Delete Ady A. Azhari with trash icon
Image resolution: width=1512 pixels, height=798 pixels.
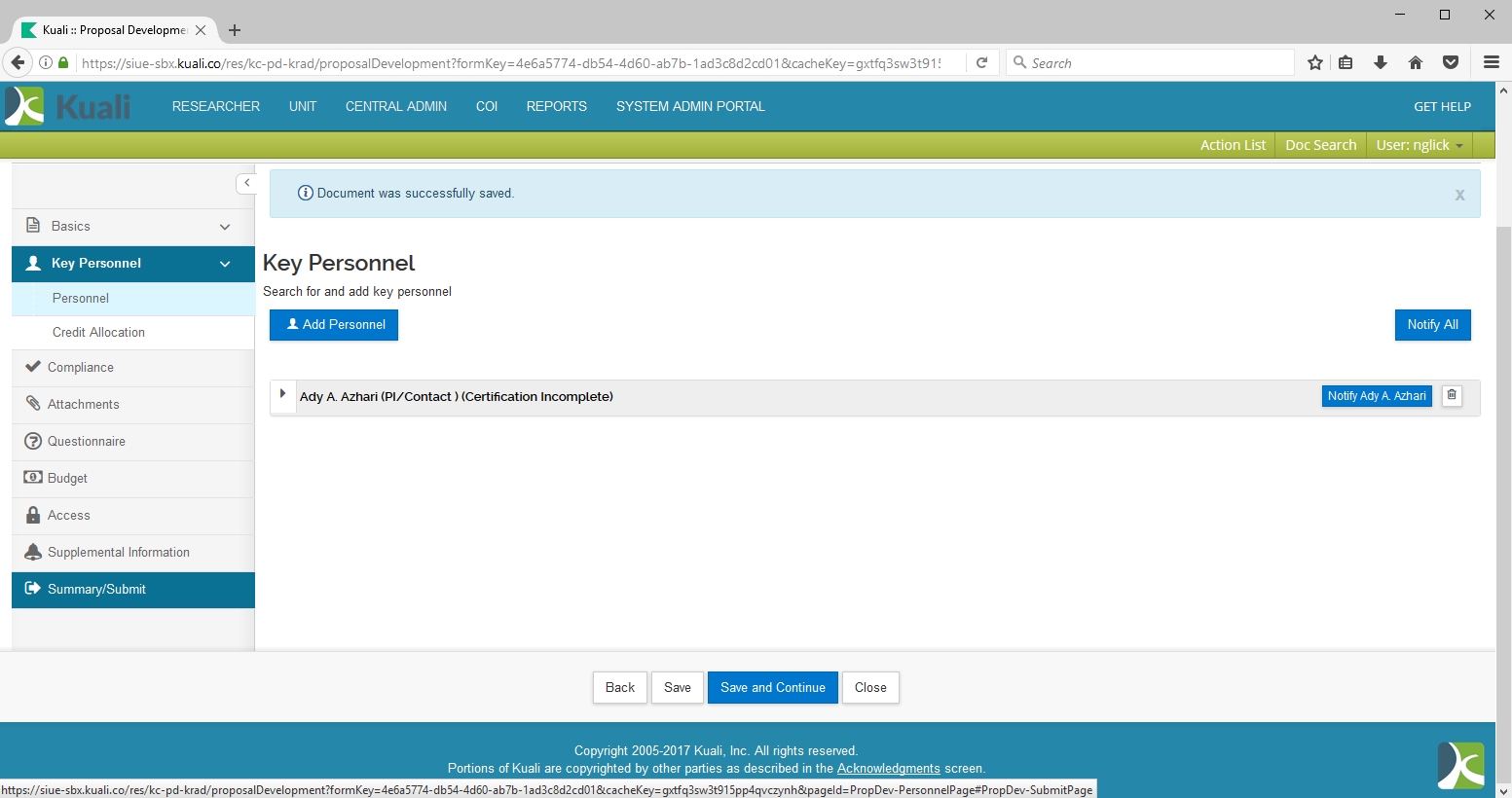point(1452,395)
